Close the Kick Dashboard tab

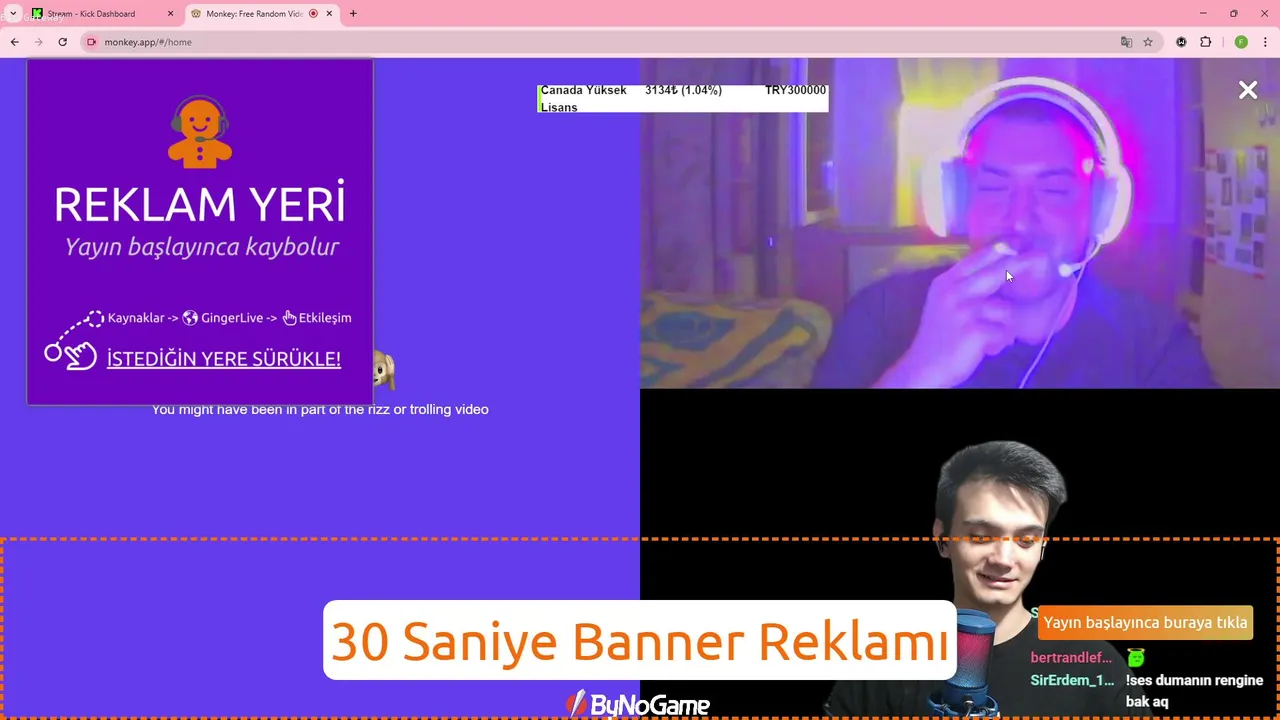click(170, 14)
